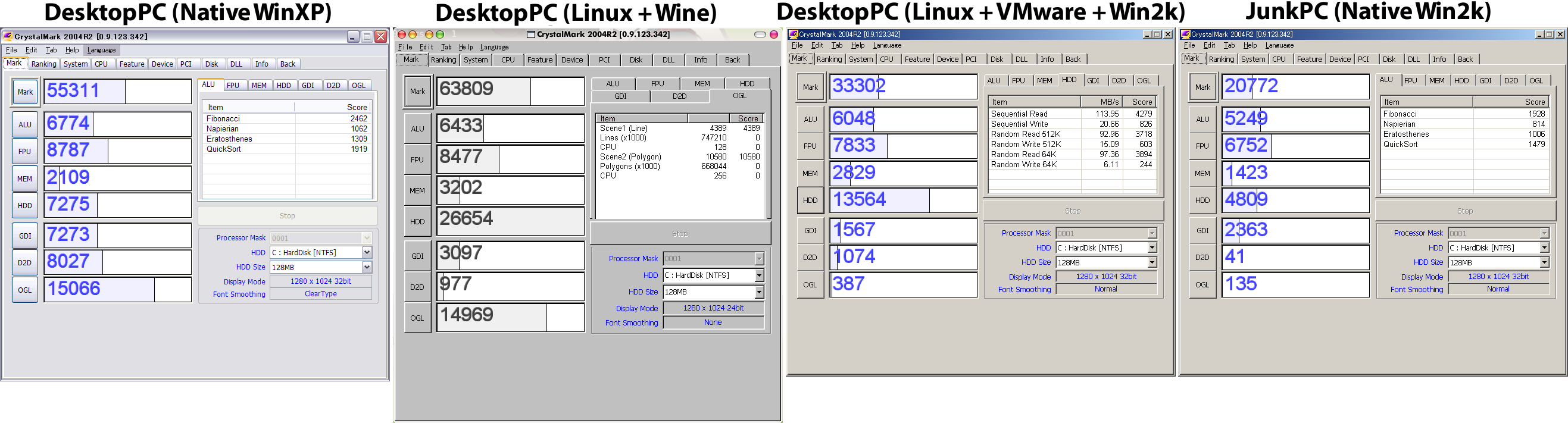Click Scene2 (Polygon) row in Linux+Wine results
Screen dimensions: 1568x423
pyautogui.click(x=680, y=156)
